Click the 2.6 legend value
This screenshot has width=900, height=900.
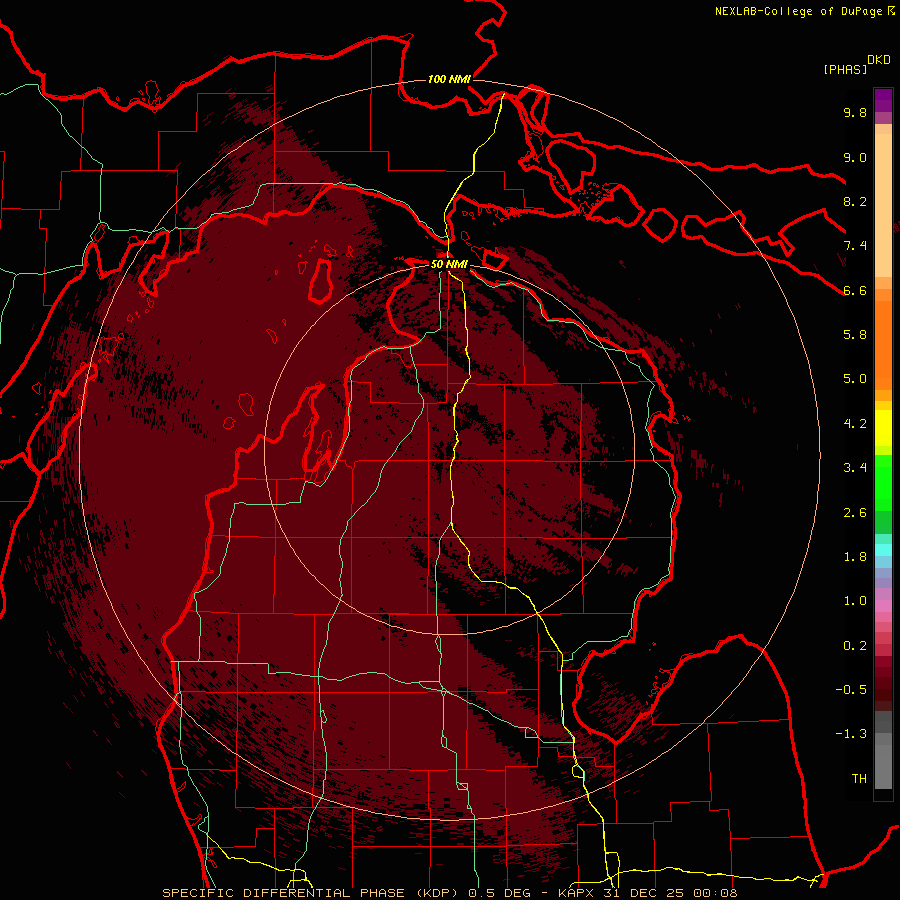pos(855,513)
